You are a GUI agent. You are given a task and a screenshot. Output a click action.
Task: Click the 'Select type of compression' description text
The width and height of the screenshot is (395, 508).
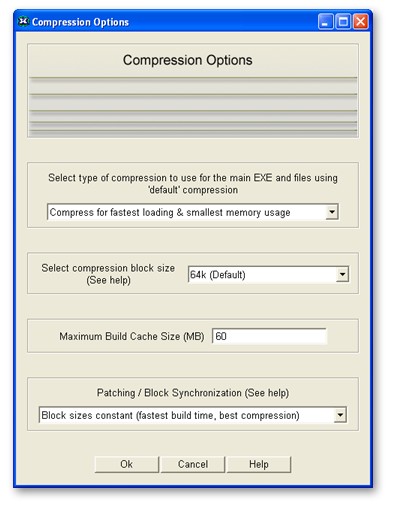coord(193,184)
